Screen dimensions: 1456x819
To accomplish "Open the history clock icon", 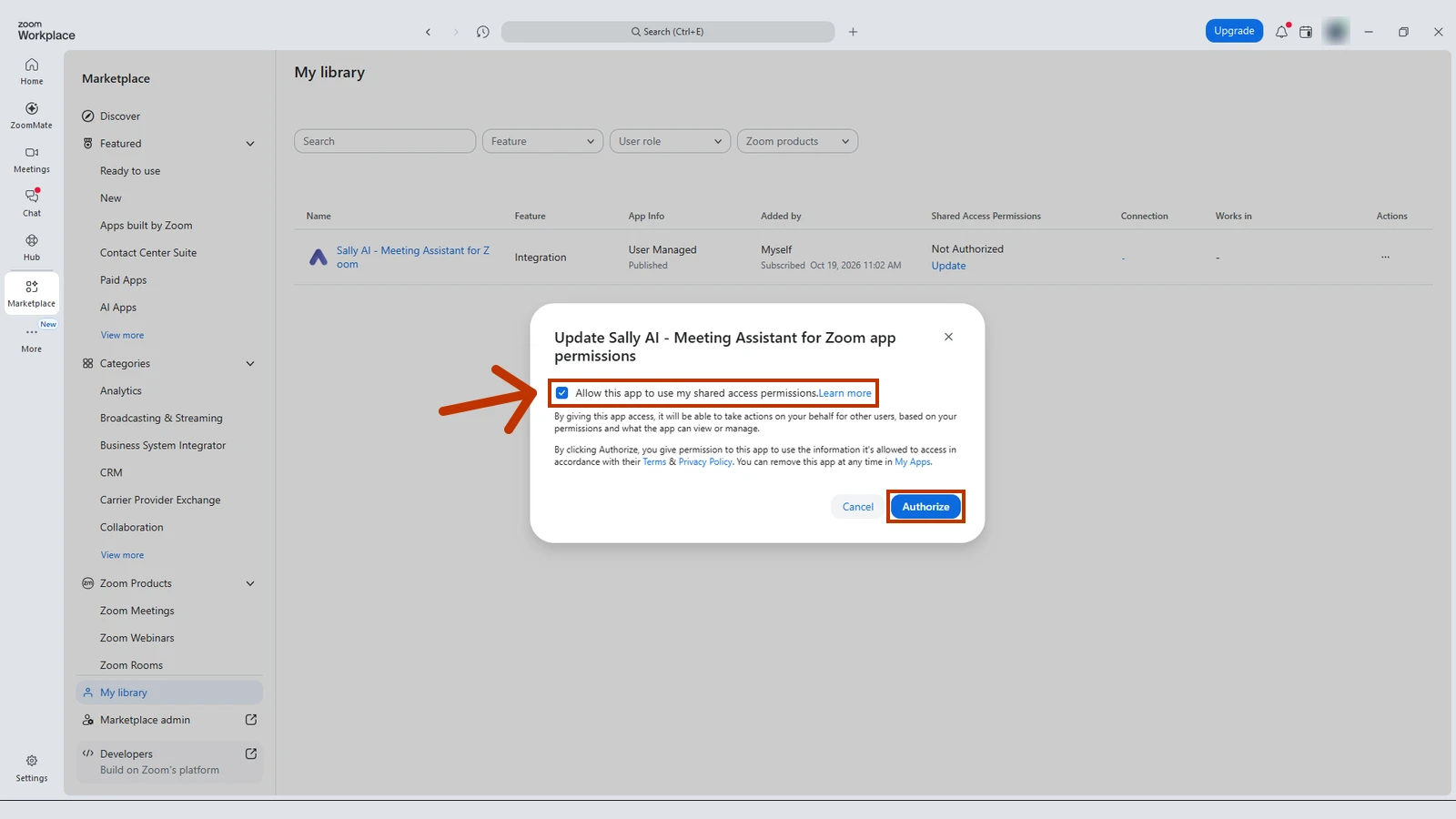I will click(483, 32).
